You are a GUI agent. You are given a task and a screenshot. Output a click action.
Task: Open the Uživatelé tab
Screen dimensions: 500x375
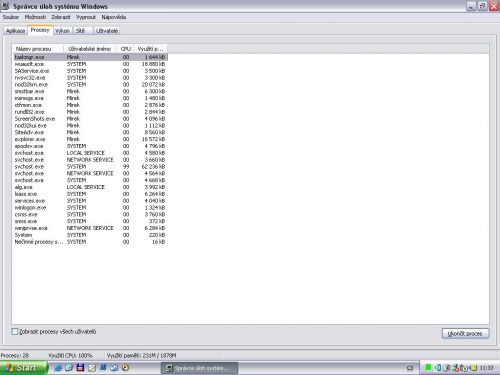coord(107,31)
